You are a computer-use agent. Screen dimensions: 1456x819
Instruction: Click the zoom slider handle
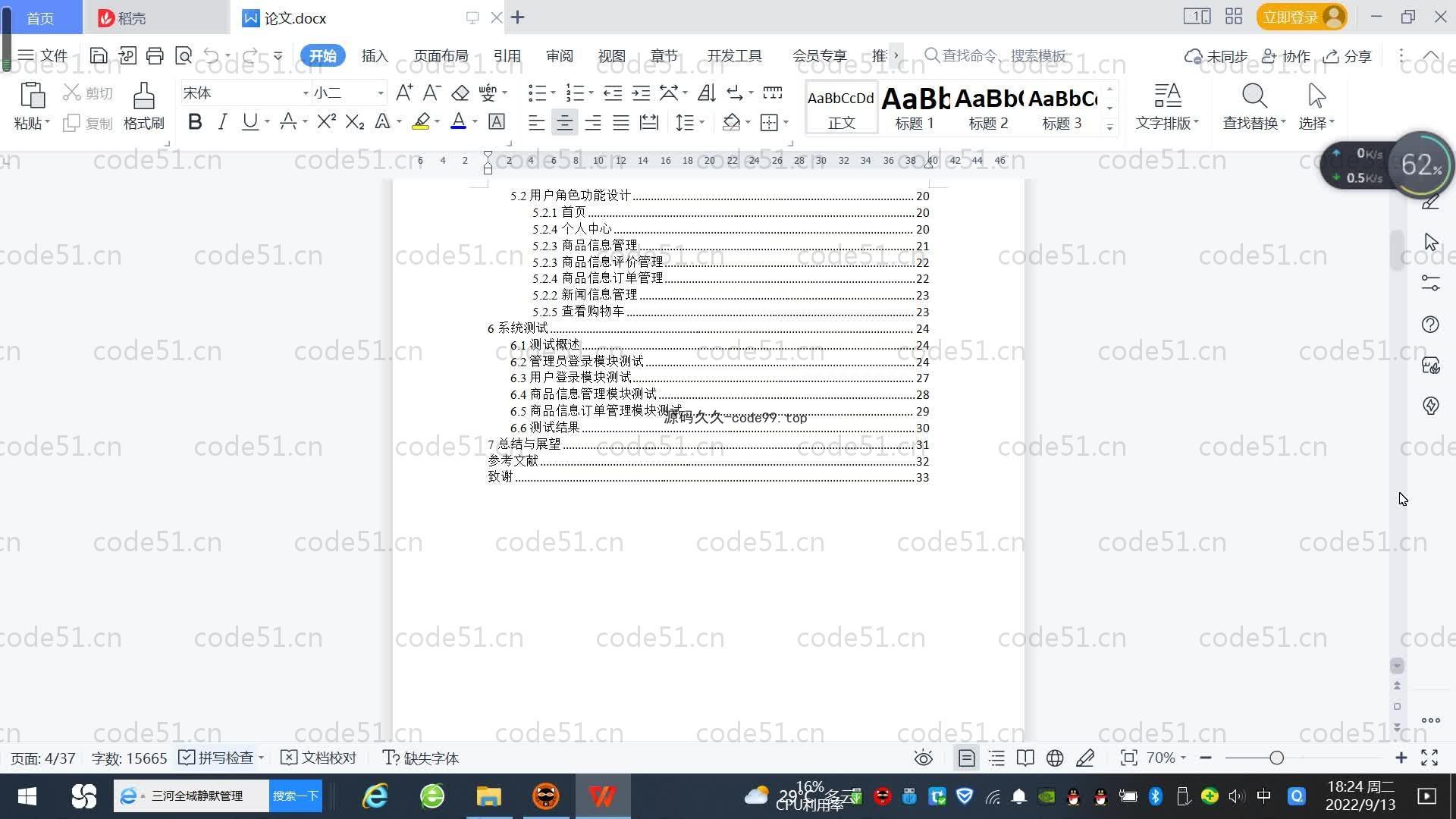pyautogui.click(x=1276, y=758)
